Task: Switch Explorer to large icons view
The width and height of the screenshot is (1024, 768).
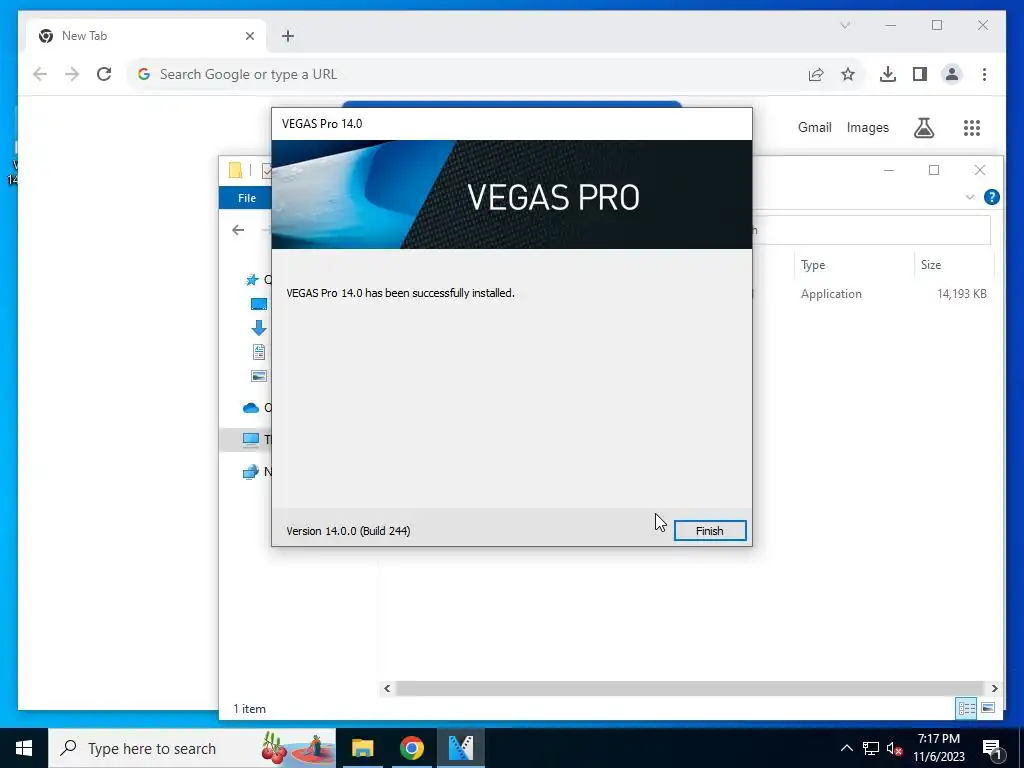Action: click(988, 708)
